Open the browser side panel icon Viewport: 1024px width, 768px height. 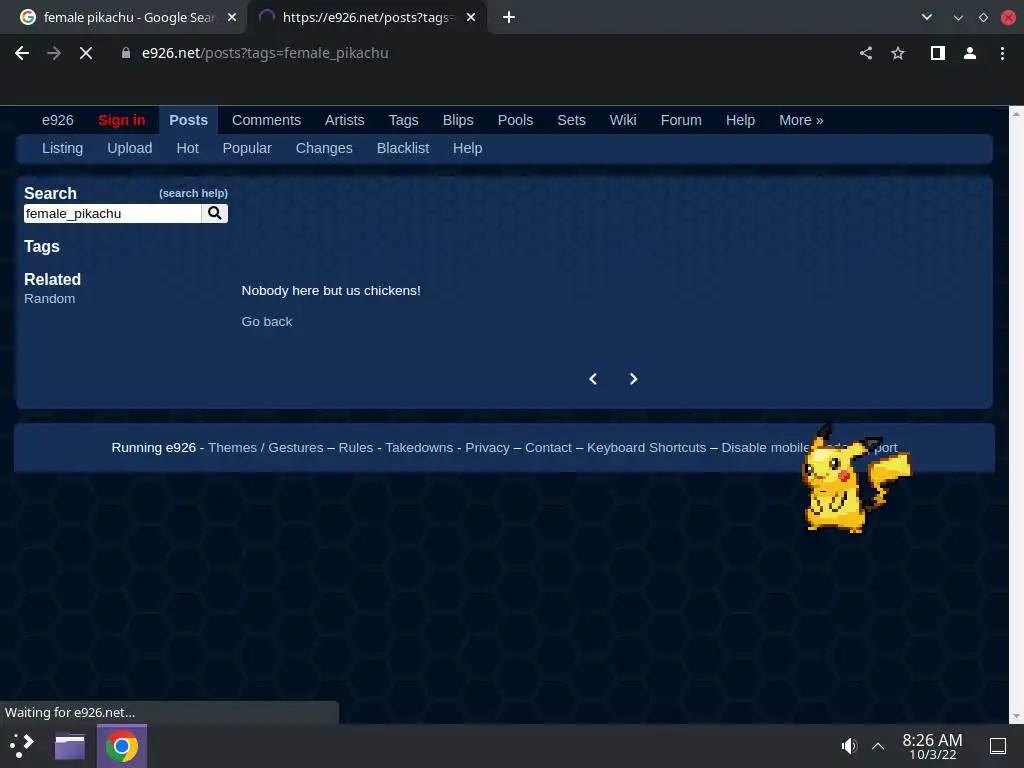tap(938, 53)
